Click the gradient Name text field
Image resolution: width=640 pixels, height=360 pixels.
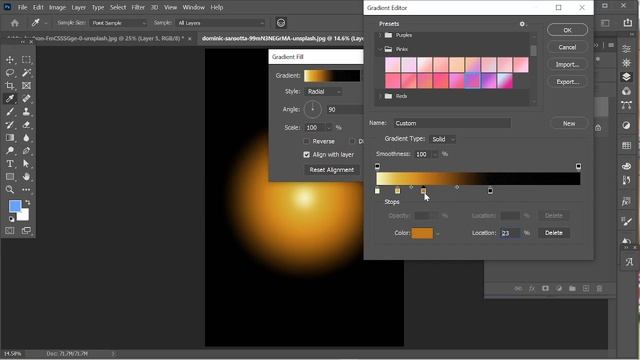pos(452,123)
